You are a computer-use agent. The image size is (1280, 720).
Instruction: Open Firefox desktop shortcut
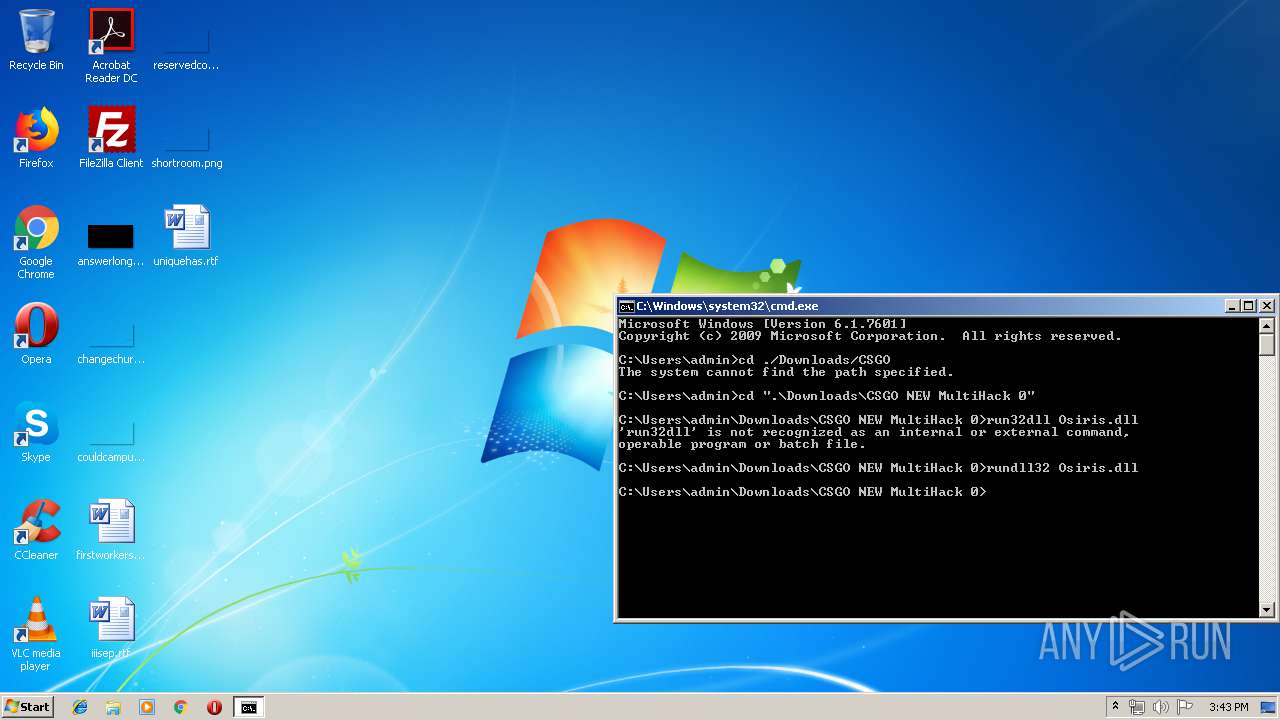[36, 138]
